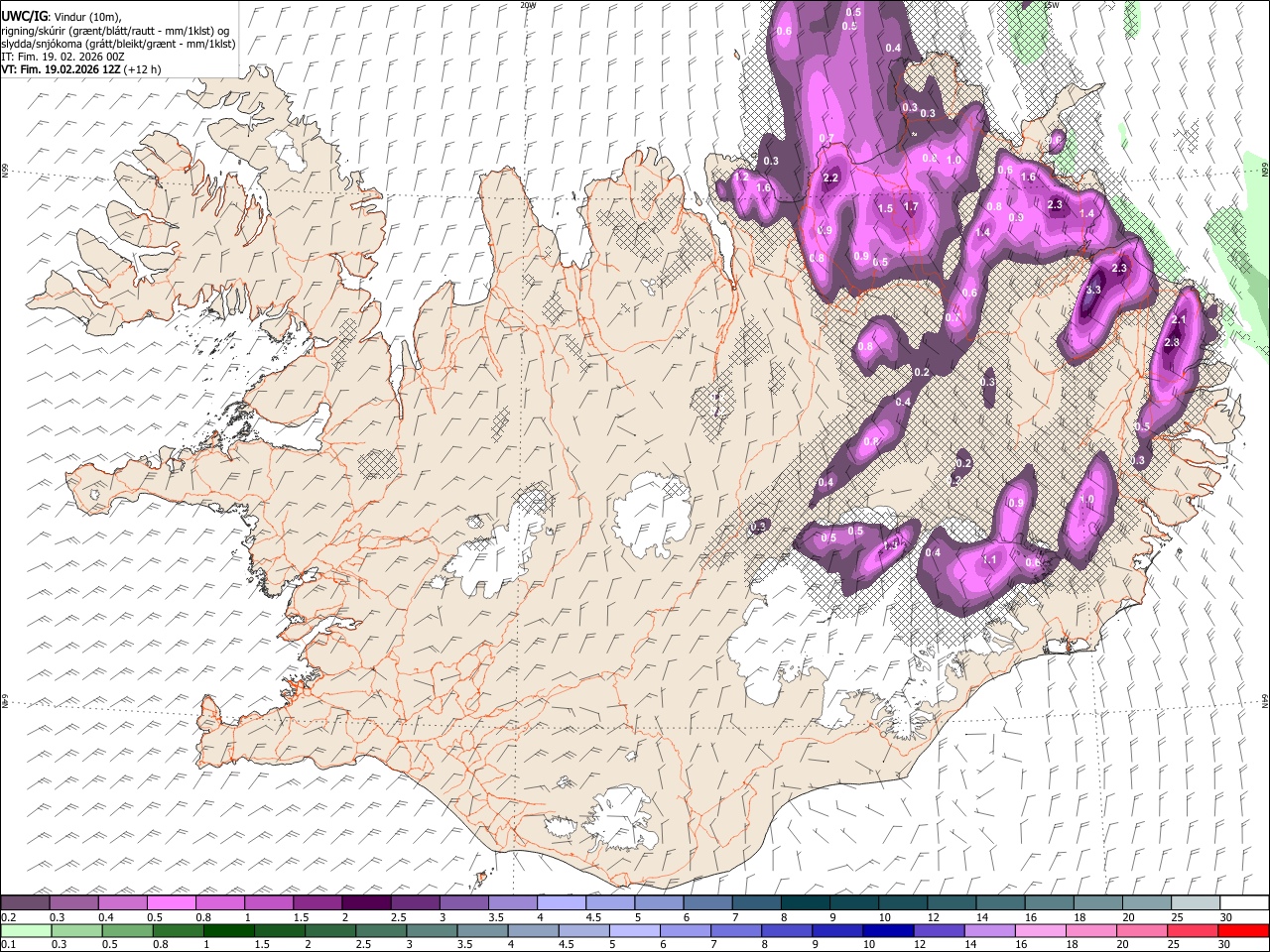Image resolution: width=1270 pixels, height=952 pixels.
Task: Click the lower legend swatch between 2.5 and 3
Action: (x=381, y=930)
